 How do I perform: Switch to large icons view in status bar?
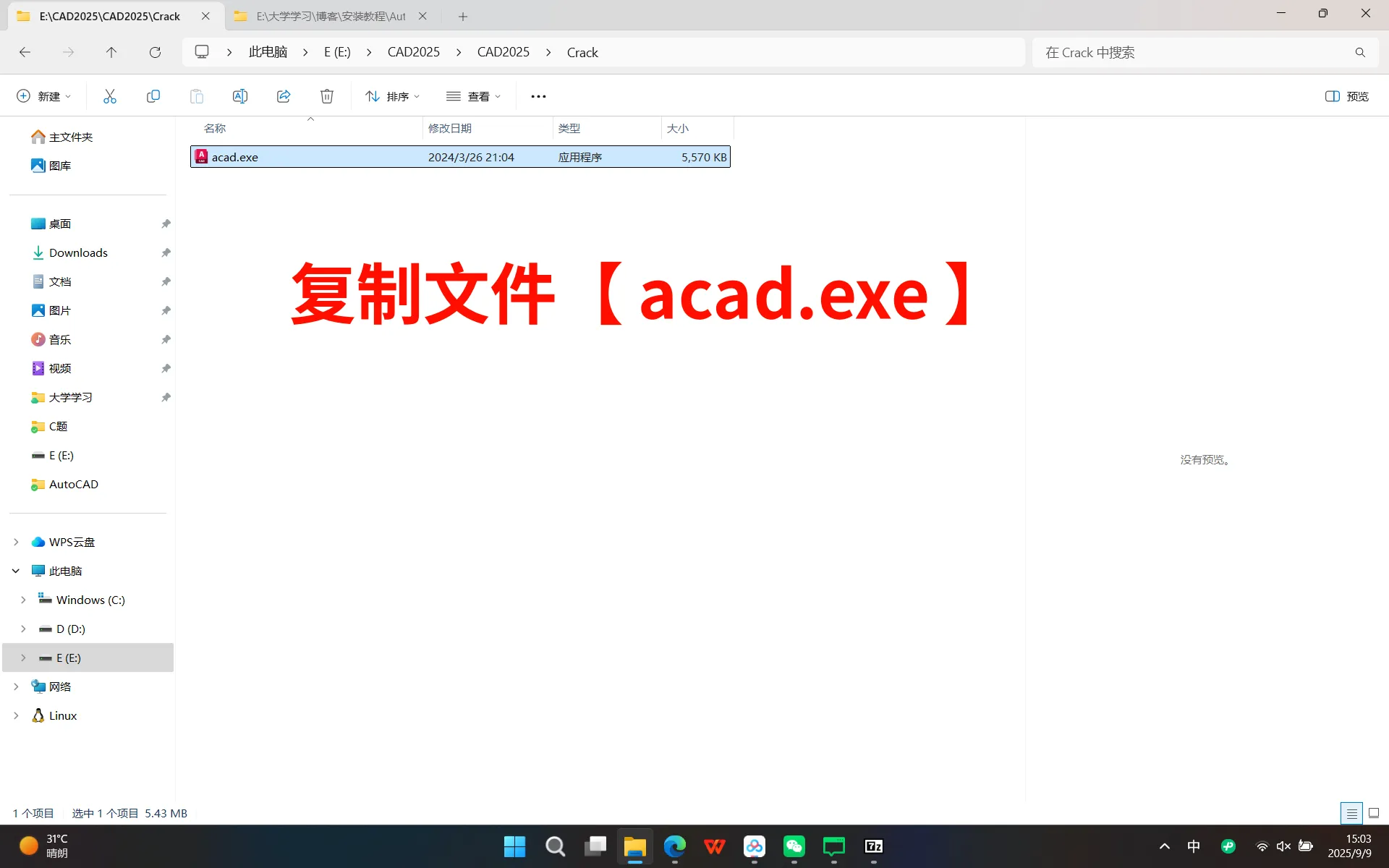click(x=1373, y=813)
